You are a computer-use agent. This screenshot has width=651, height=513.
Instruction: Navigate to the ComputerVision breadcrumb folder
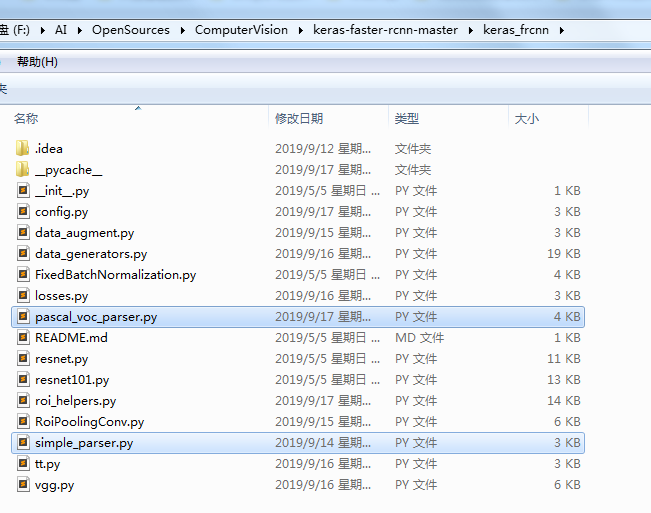tap(241, 30)
